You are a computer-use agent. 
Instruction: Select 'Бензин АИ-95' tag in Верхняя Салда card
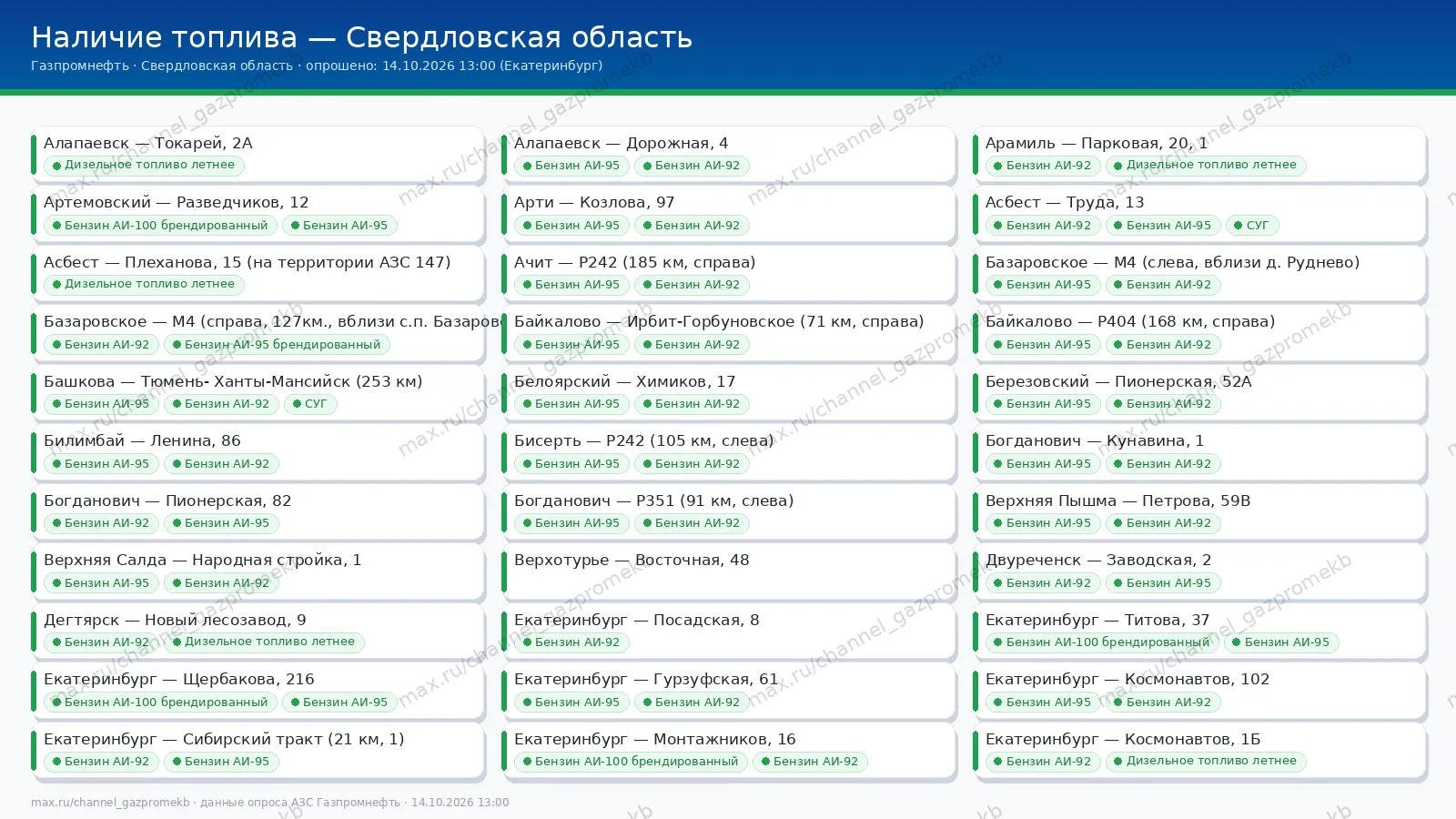[x=101, y=583]
